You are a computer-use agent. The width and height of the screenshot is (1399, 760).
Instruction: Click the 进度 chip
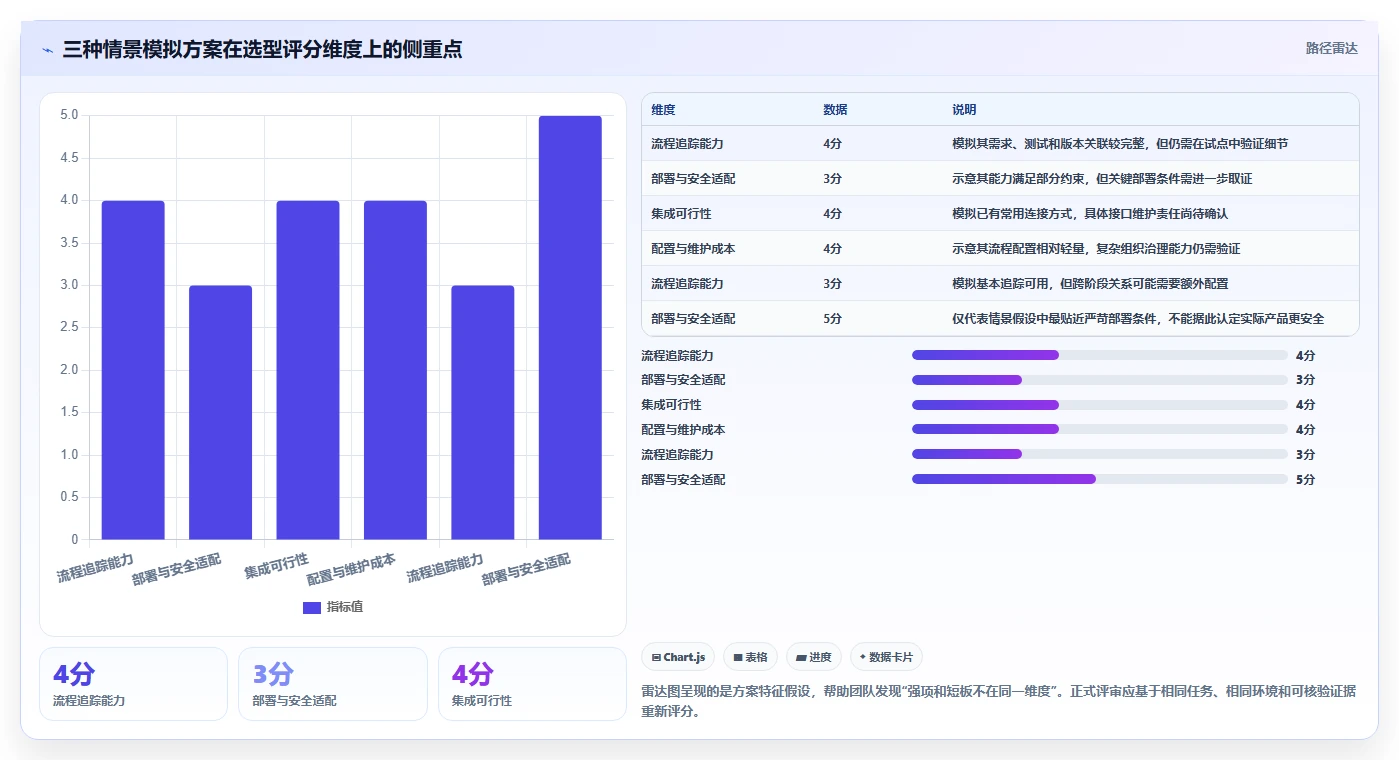[814, 657]
